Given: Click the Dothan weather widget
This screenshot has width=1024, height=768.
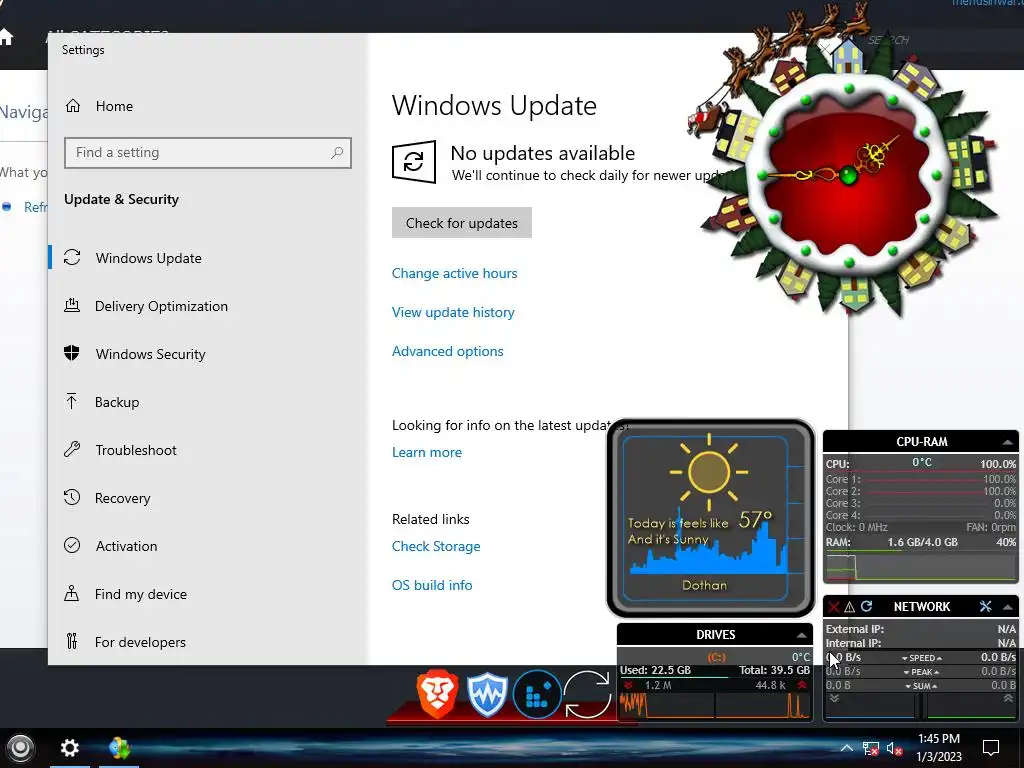Looking at the screenshot, I should (711, 519).
